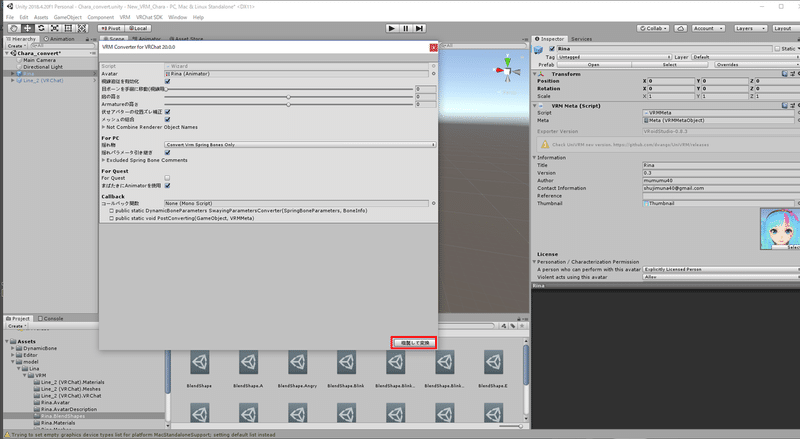
Task: Switch to the Console tab
Action: click(x=51, y=319)
